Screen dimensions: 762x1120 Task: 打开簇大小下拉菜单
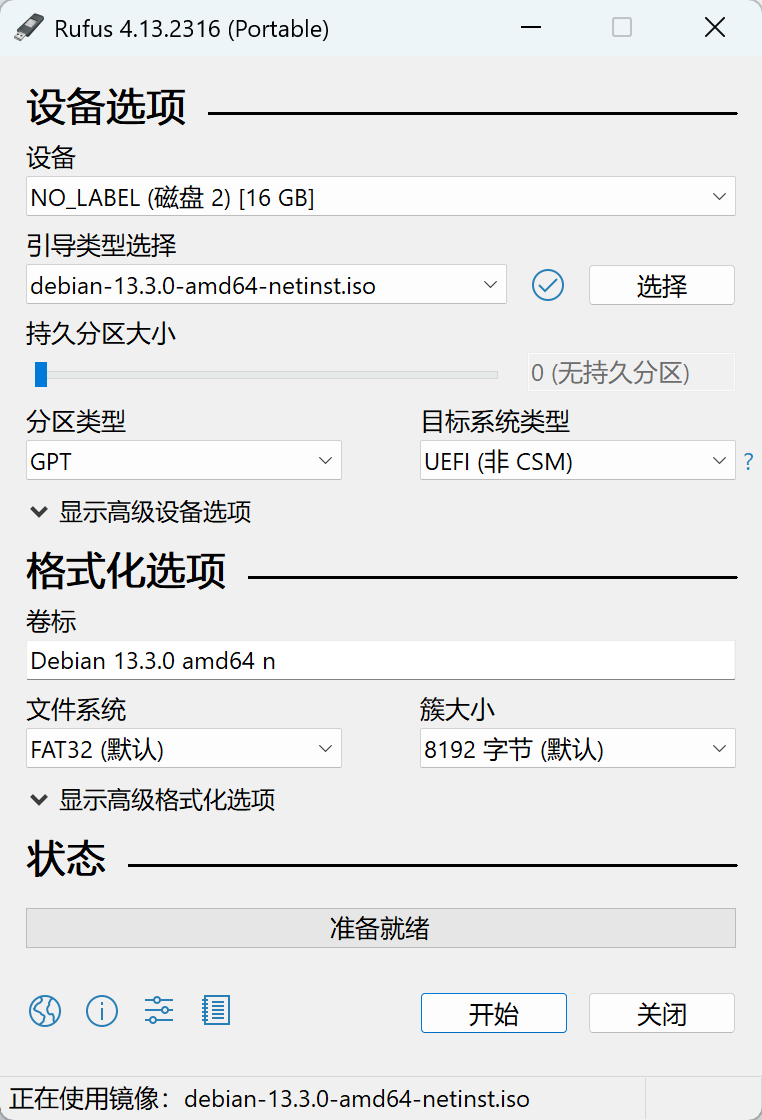[x=577, y=748]
